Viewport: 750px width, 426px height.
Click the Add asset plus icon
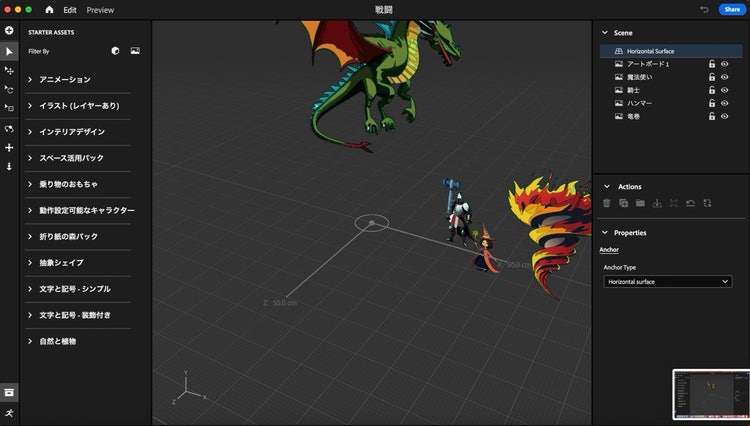pyautogui.click(x=9, y=31)
